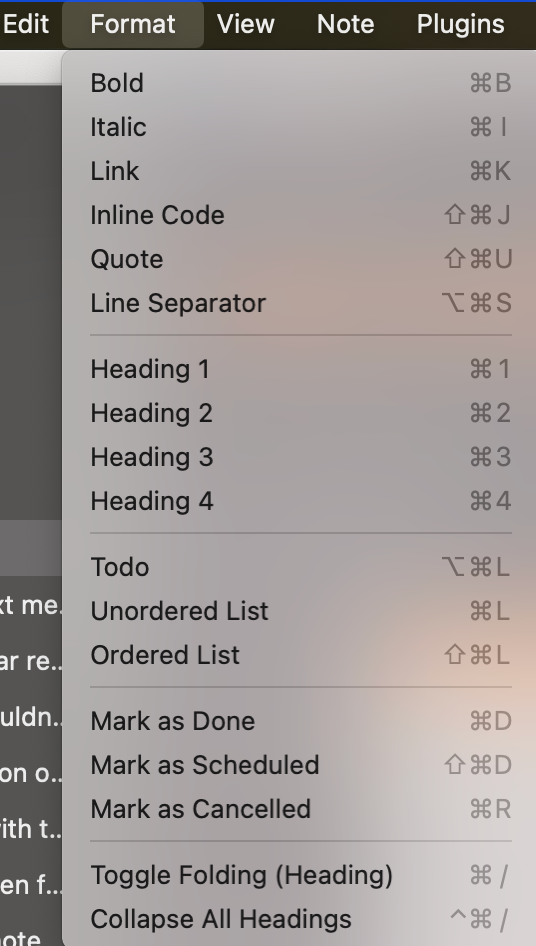Select Inline Code formatting
536x946 pixels.
tap(301, 215)
